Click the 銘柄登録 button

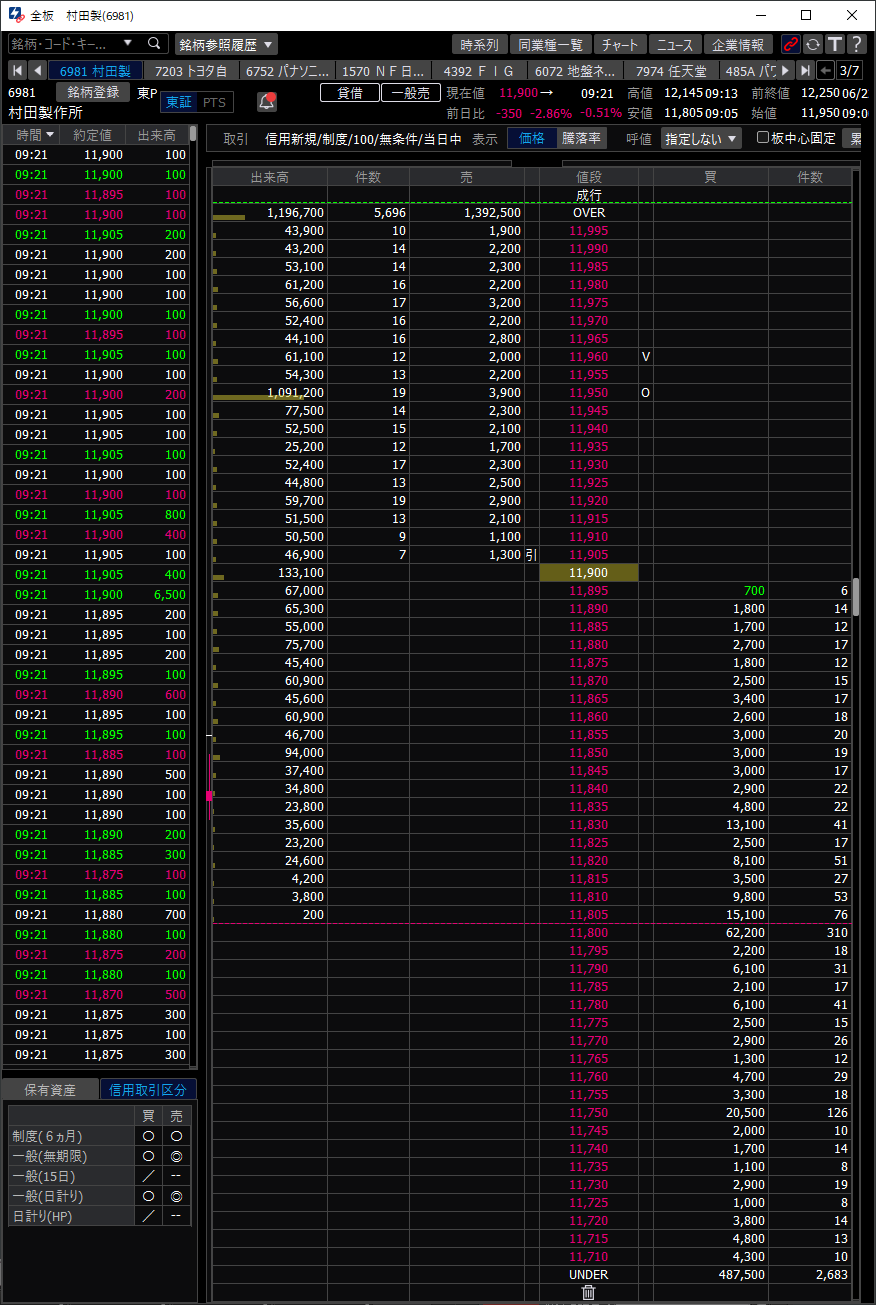click(x=93, y=92)
